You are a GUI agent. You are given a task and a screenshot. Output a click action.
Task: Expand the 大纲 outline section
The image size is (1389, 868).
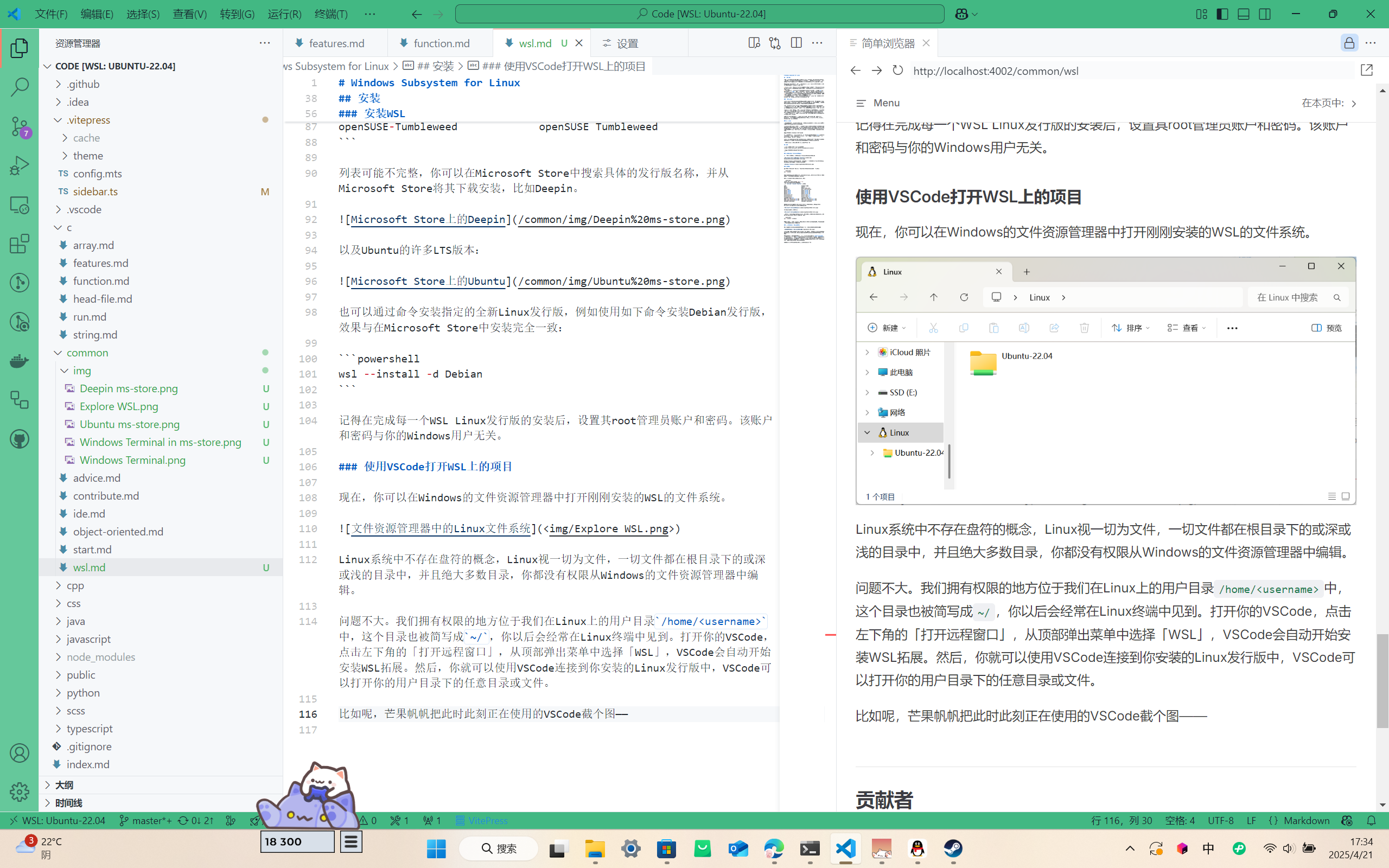tap(161, 785)
